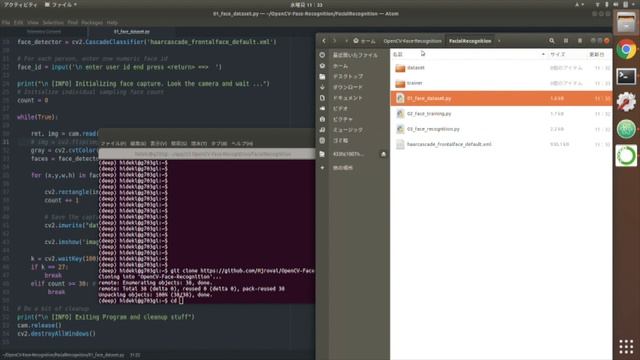
Task: Open Atom's Help menu
Action: (112, 22)
